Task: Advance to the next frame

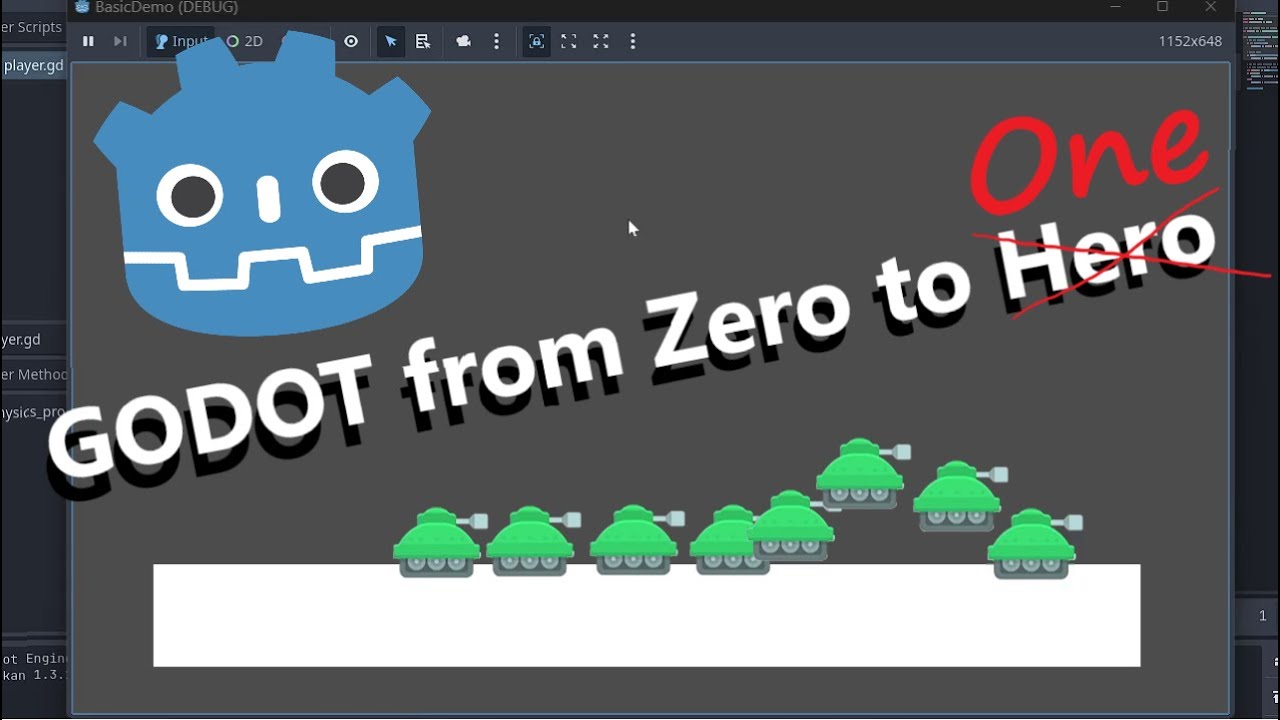Action: click(120, 41)
